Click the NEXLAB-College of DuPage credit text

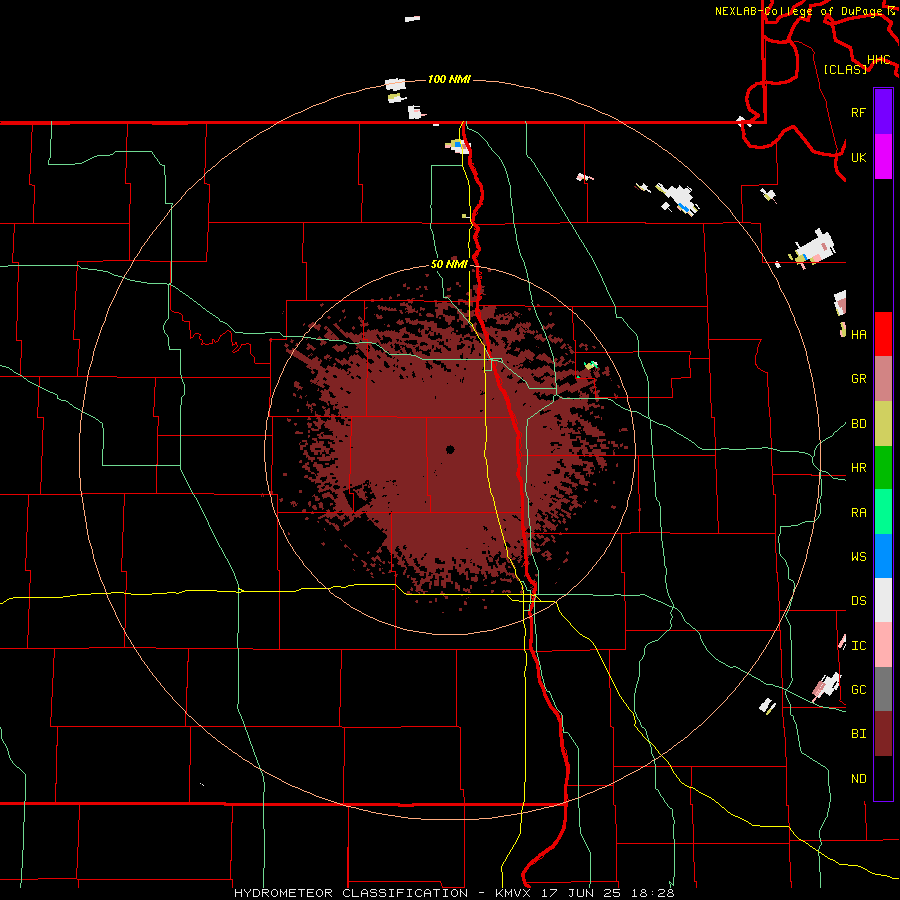coord(801,11)
